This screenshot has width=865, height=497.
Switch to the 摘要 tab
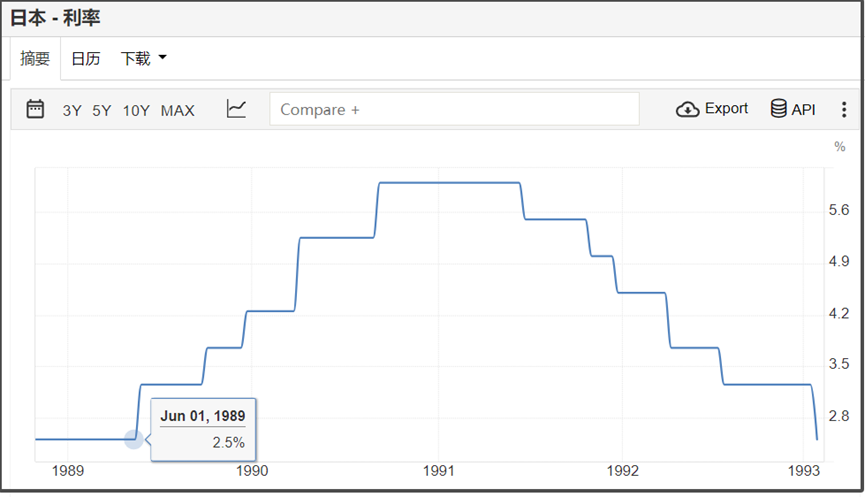[35, 59]
